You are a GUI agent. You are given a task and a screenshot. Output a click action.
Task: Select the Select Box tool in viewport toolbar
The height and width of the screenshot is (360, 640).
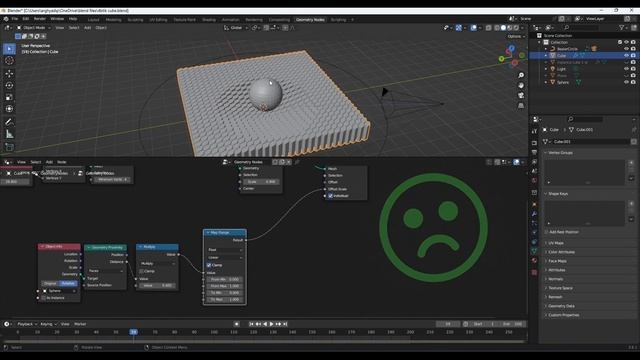9,49
